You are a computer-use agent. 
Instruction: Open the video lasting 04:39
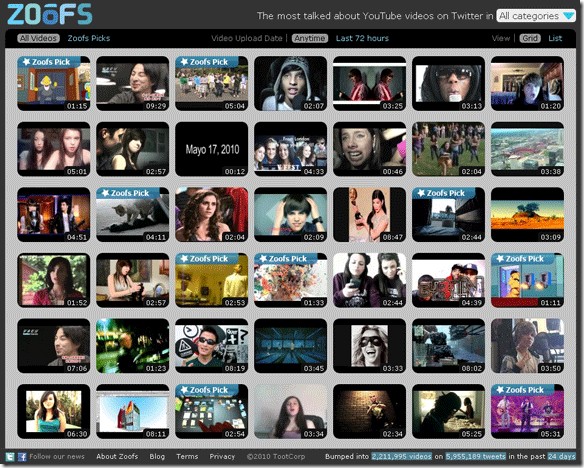(448, 280)
